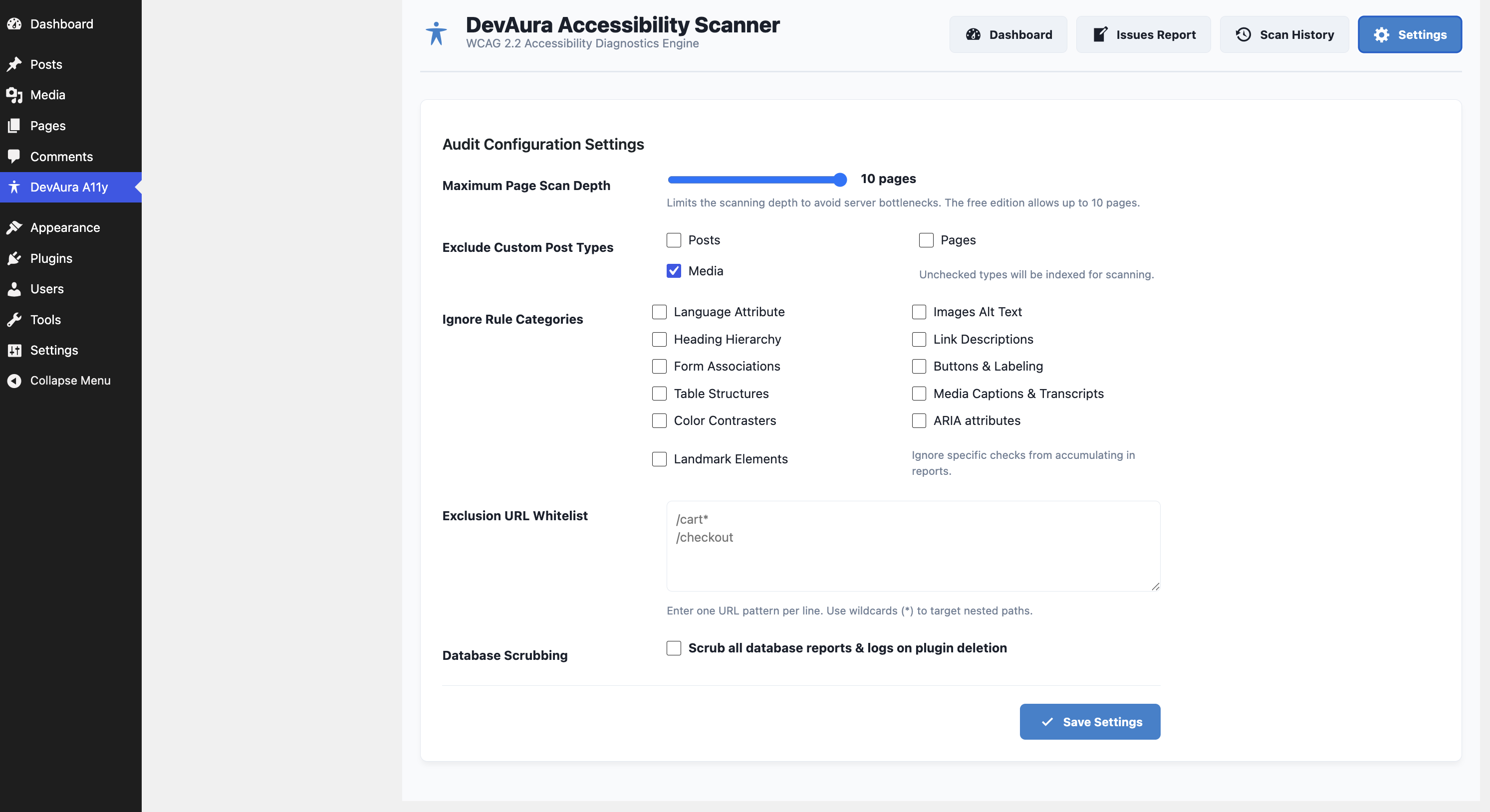
Task: Click the Collapse Menu arrow icon
Action: tap(14, 381)
